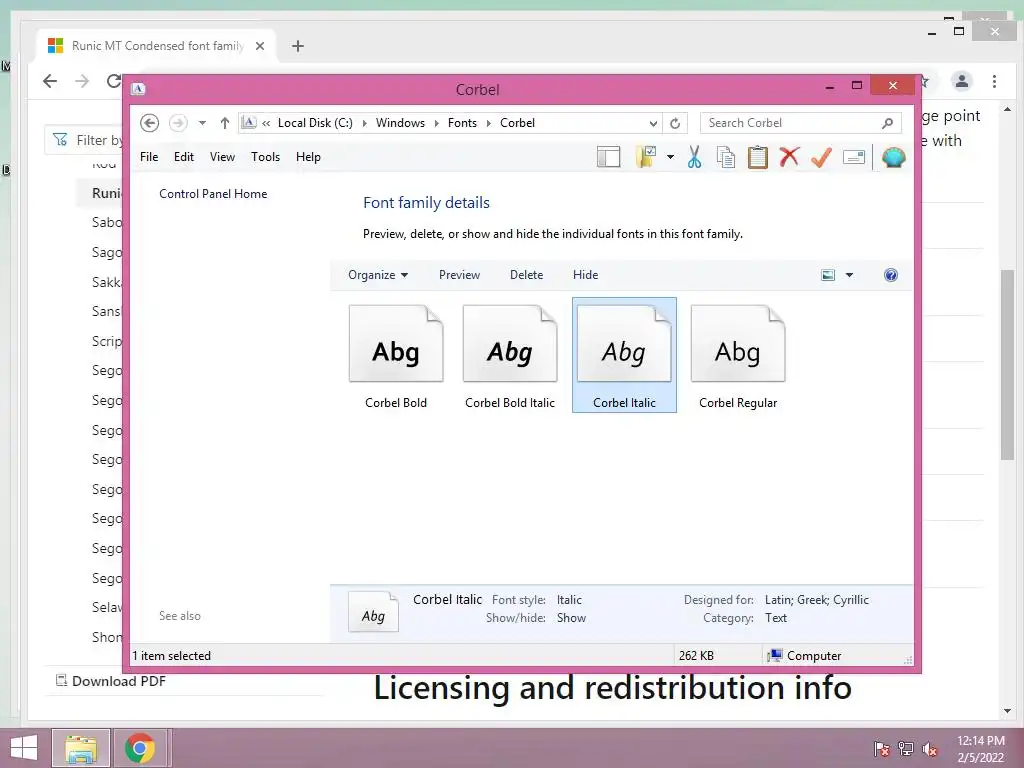Image resolution: width=1024 pixels, height=768 pixels.
Task: Open the File menu
Action: 149,157
